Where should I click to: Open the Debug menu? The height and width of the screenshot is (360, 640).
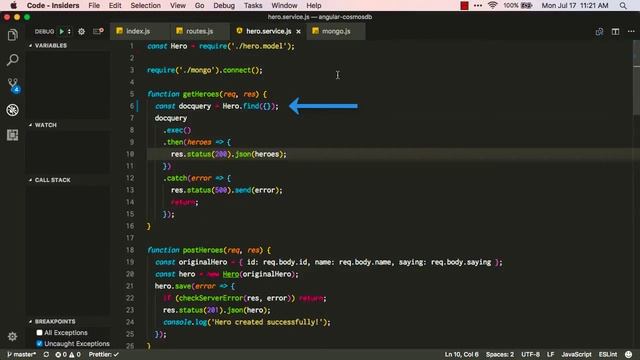[224, 5]
